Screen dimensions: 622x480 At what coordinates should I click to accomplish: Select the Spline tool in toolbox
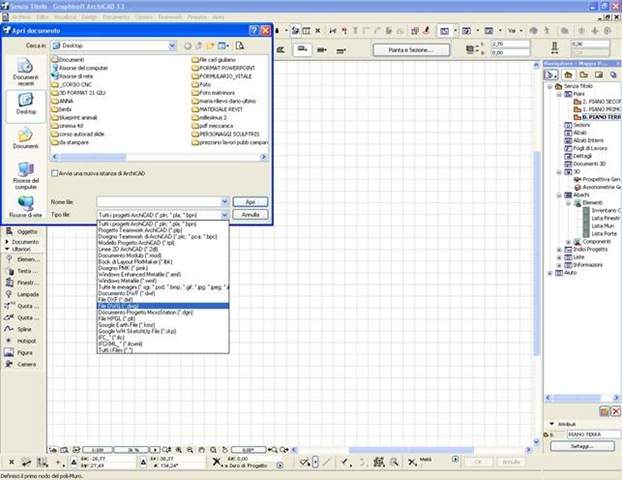pos(23,329)
